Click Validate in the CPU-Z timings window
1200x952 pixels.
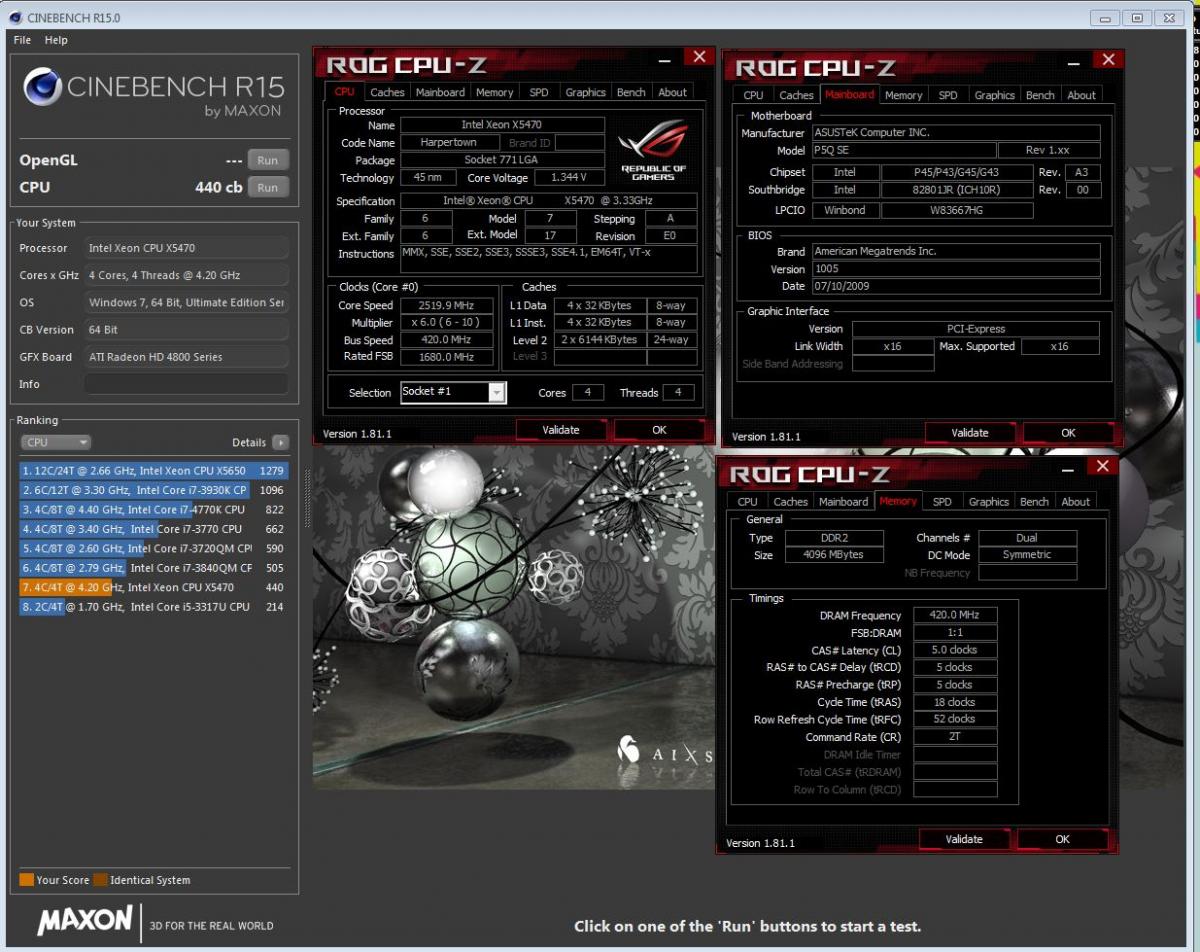pos(964,839)
